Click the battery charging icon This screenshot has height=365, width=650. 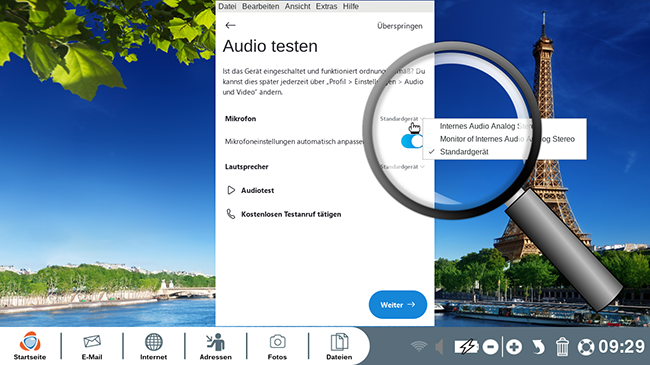coord(466,347)
